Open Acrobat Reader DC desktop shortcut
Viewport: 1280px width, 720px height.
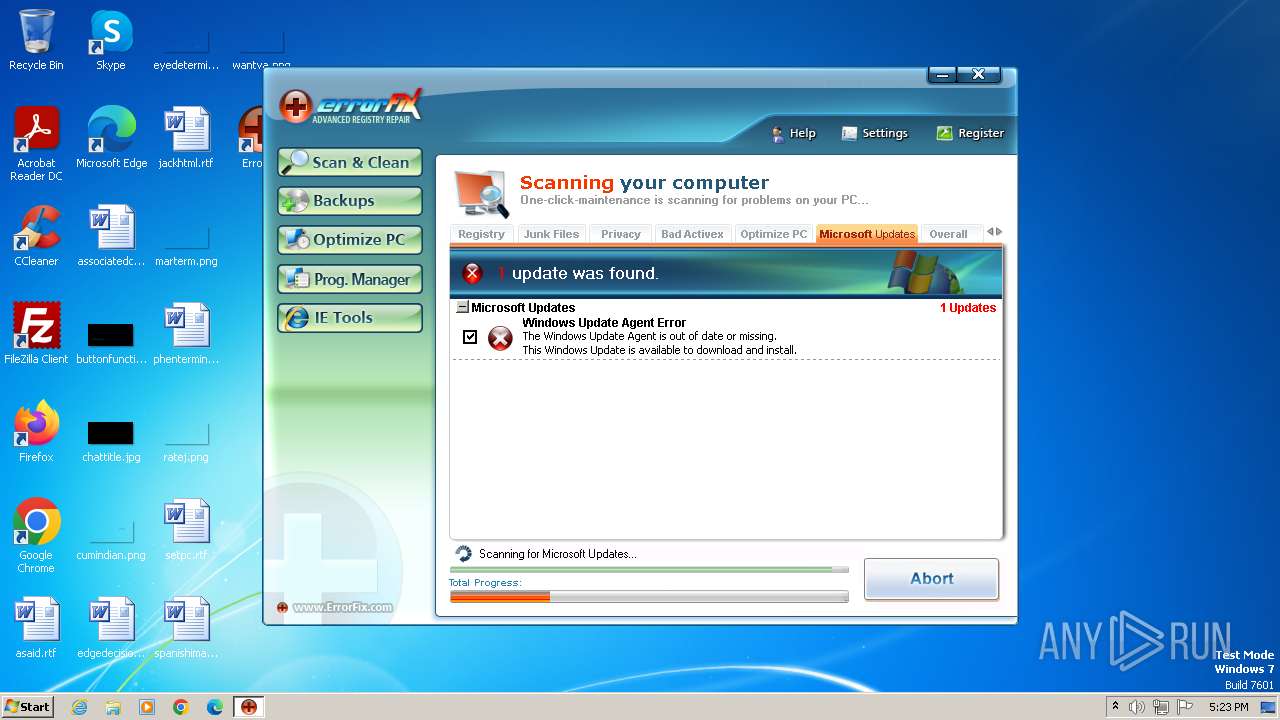[36, 144]
